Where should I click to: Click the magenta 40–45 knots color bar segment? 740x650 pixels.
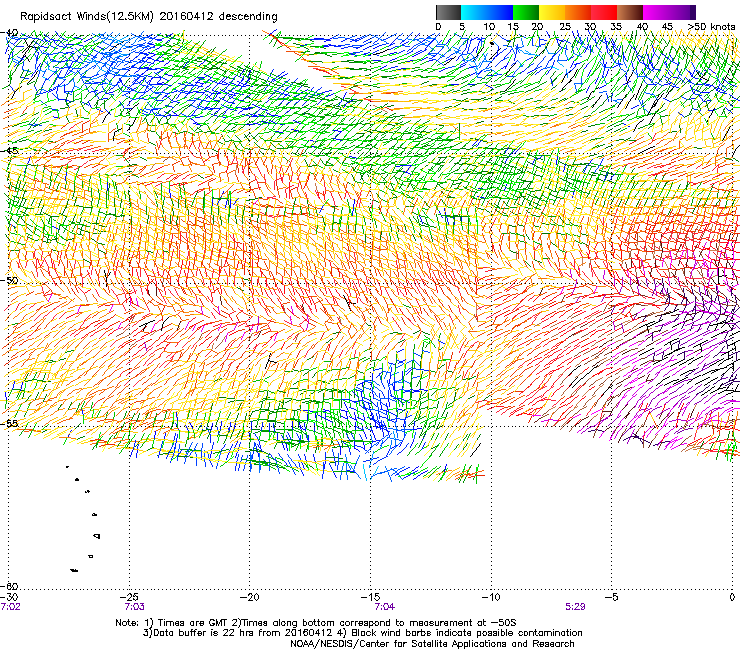point(656,12)
